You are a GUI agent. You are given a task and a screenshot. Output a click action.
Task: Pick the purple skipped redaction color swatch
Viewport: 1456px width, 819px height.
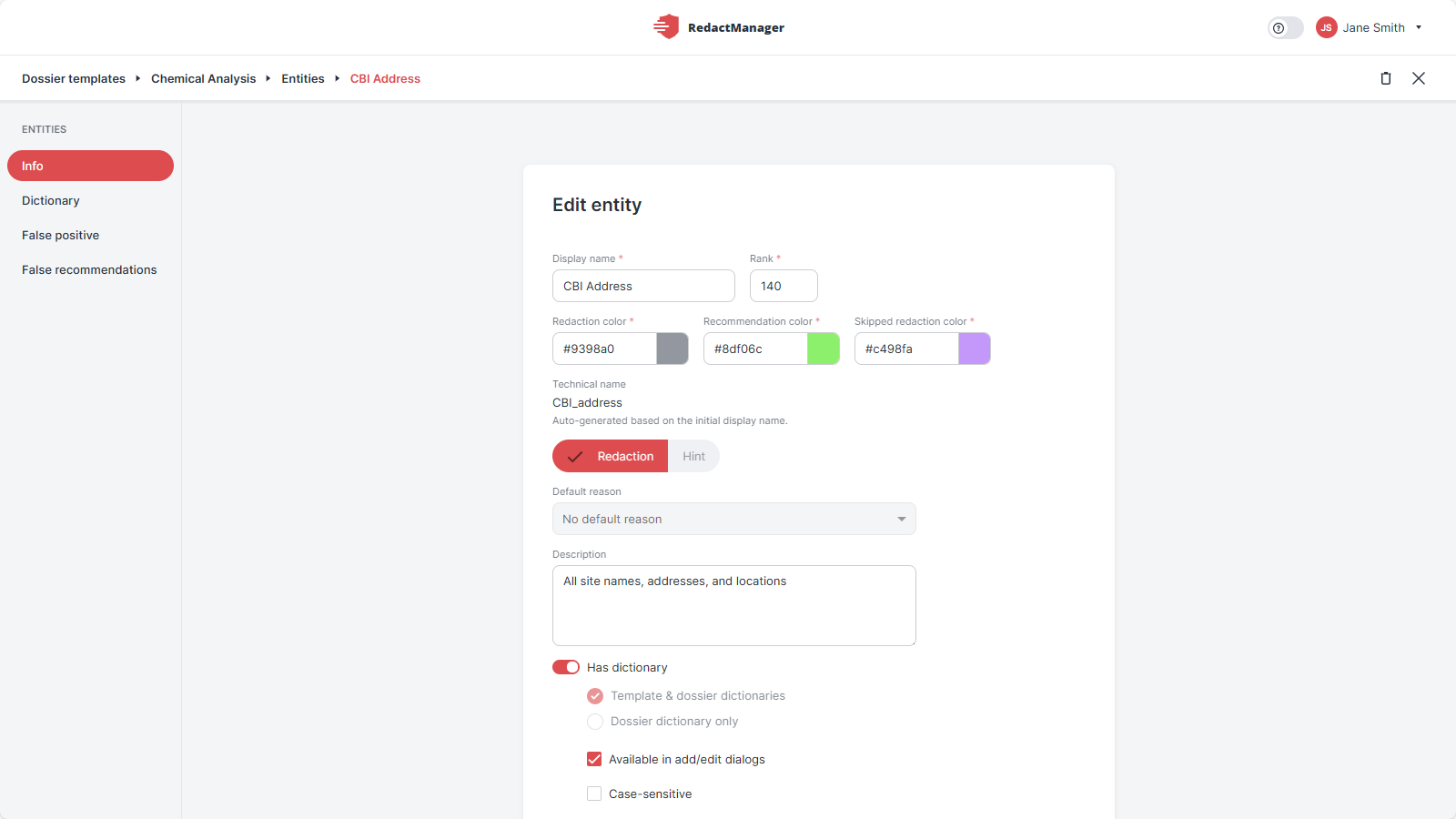(975, 349)
